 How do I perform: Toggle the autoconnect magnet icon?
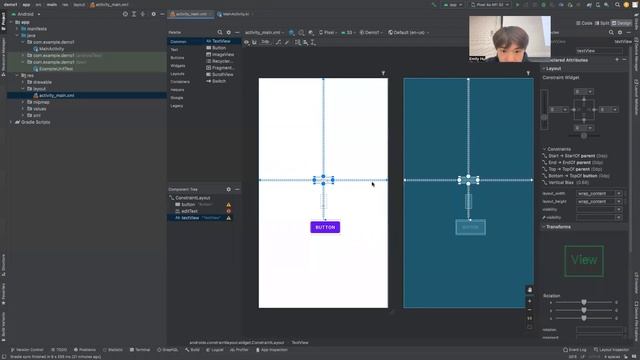(254, 42)
